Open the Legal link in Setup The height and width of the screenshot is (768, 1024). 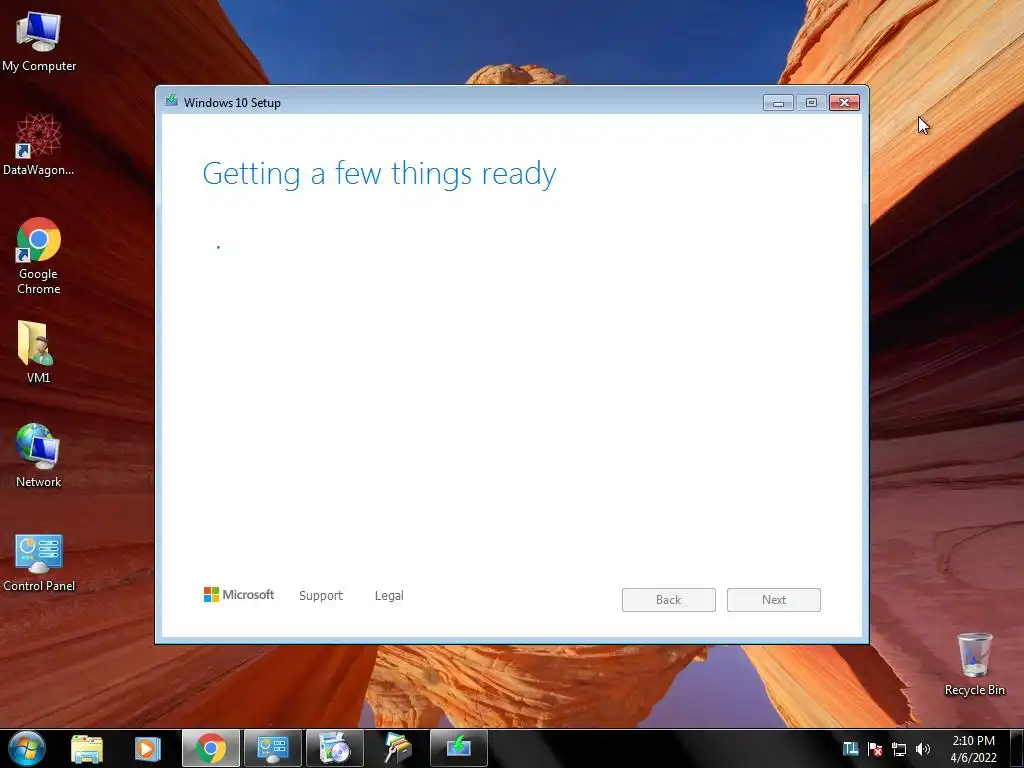point(389,596)
